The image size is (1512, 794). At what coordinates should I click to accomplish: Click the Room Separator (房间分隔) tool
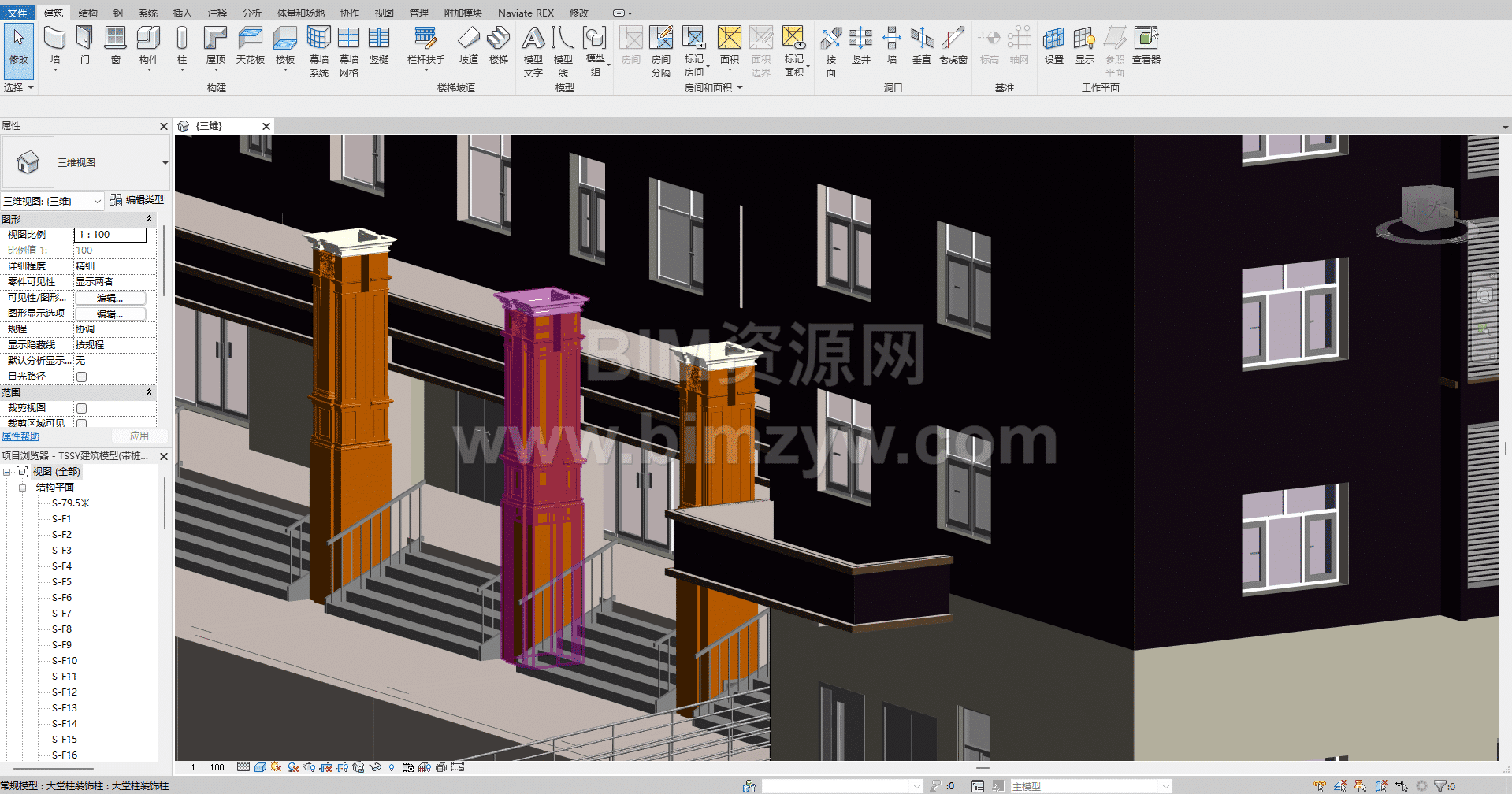tap(661, 51)
